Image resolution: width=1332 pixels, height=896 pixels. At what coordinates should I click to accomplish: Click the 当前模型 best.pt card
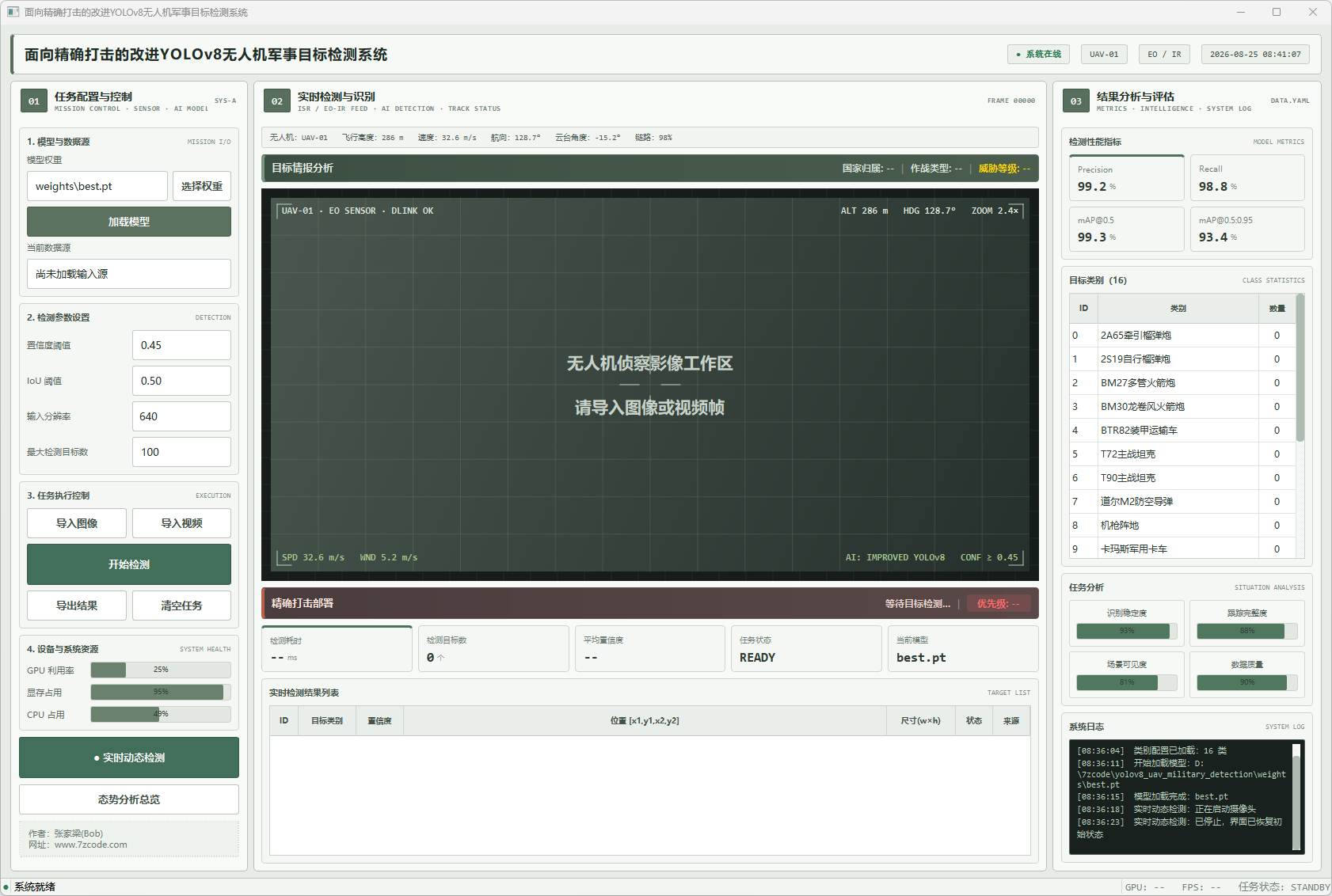(x=963, y=649)
